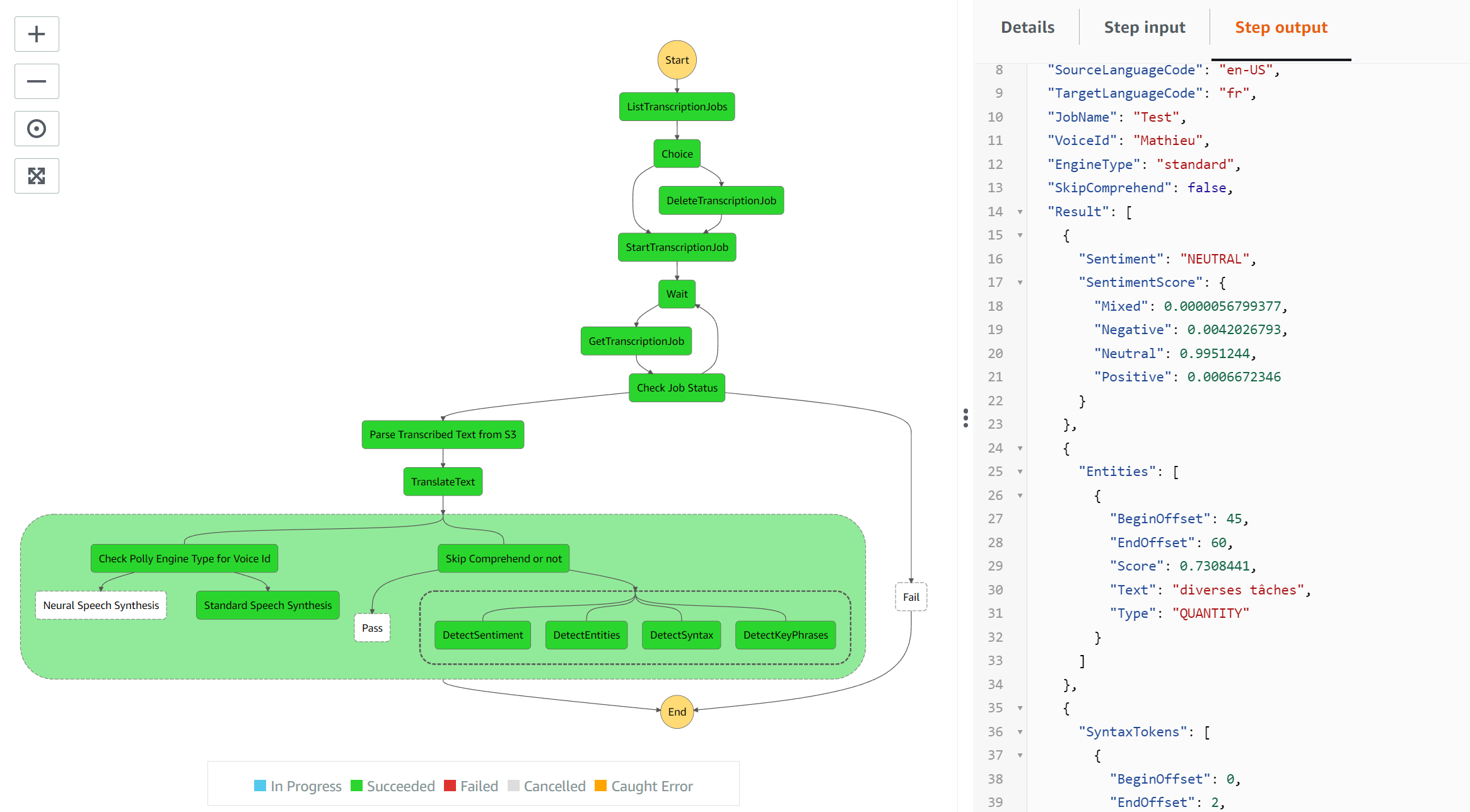Center the graph with the target icon
The width and height of the screenshot is (1470, 812).
37,129
